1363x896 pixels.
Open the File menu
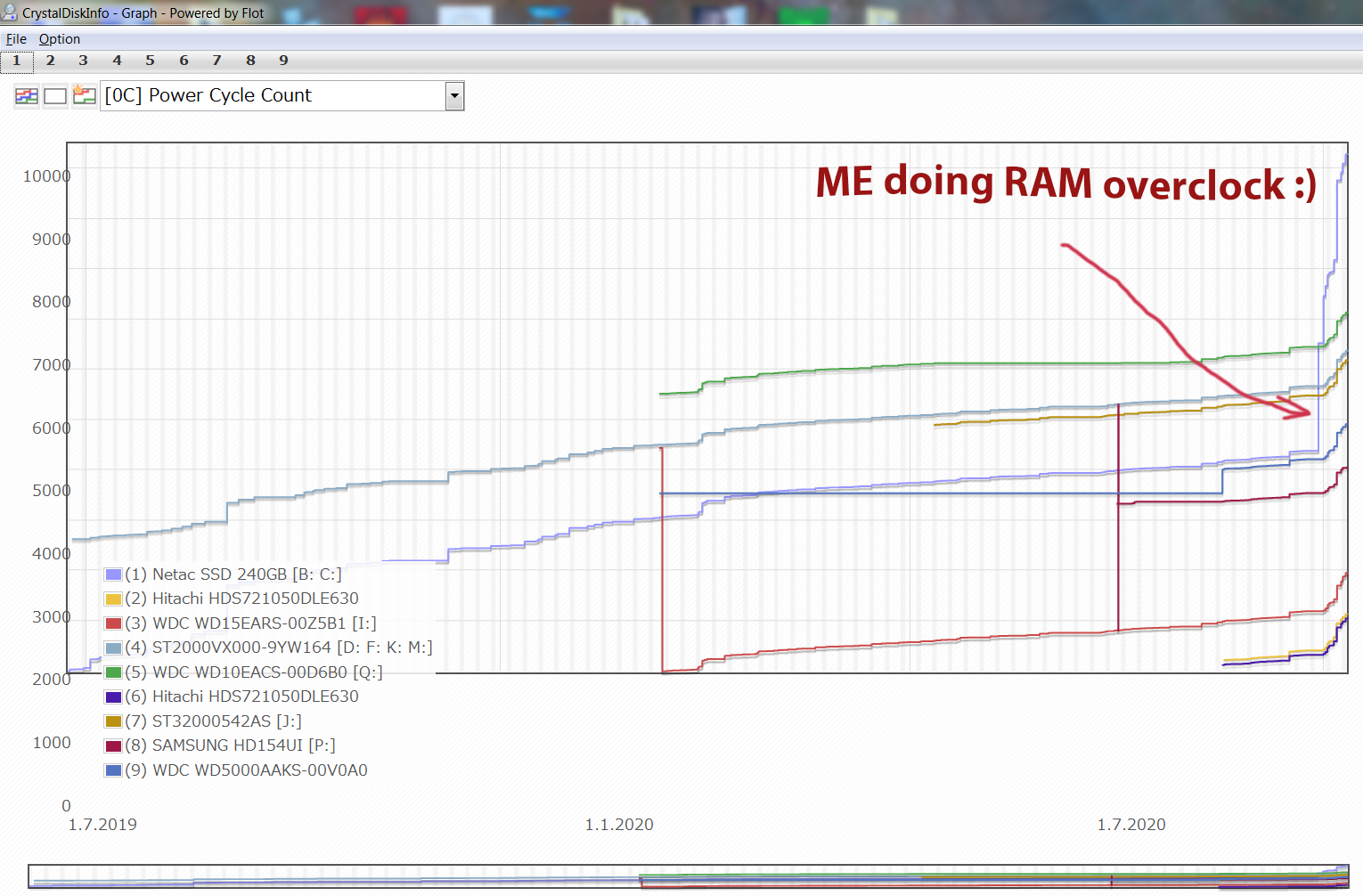point(16,39)
